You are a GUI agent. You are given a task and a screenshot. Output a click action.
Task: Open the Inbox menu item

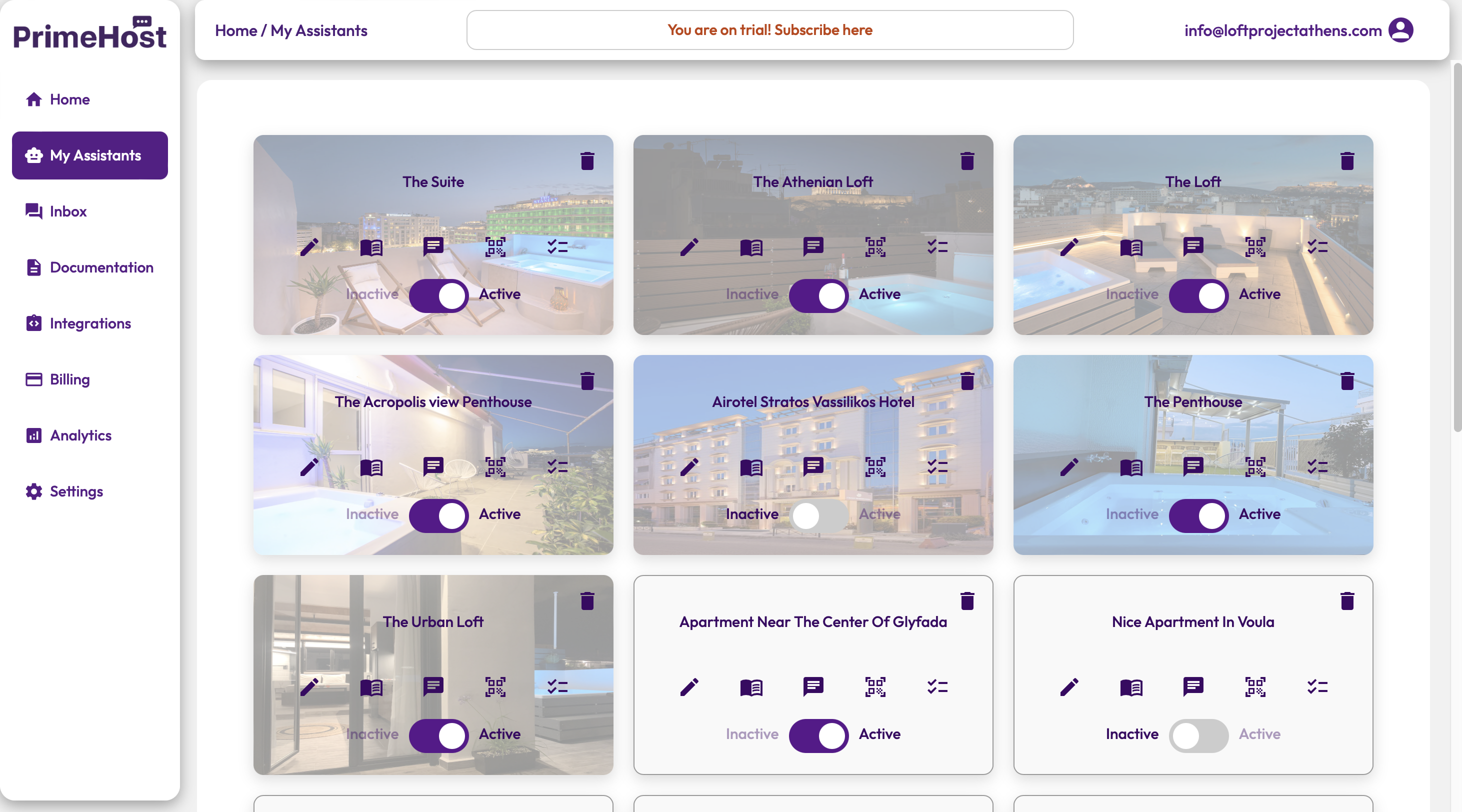[68, 211]
